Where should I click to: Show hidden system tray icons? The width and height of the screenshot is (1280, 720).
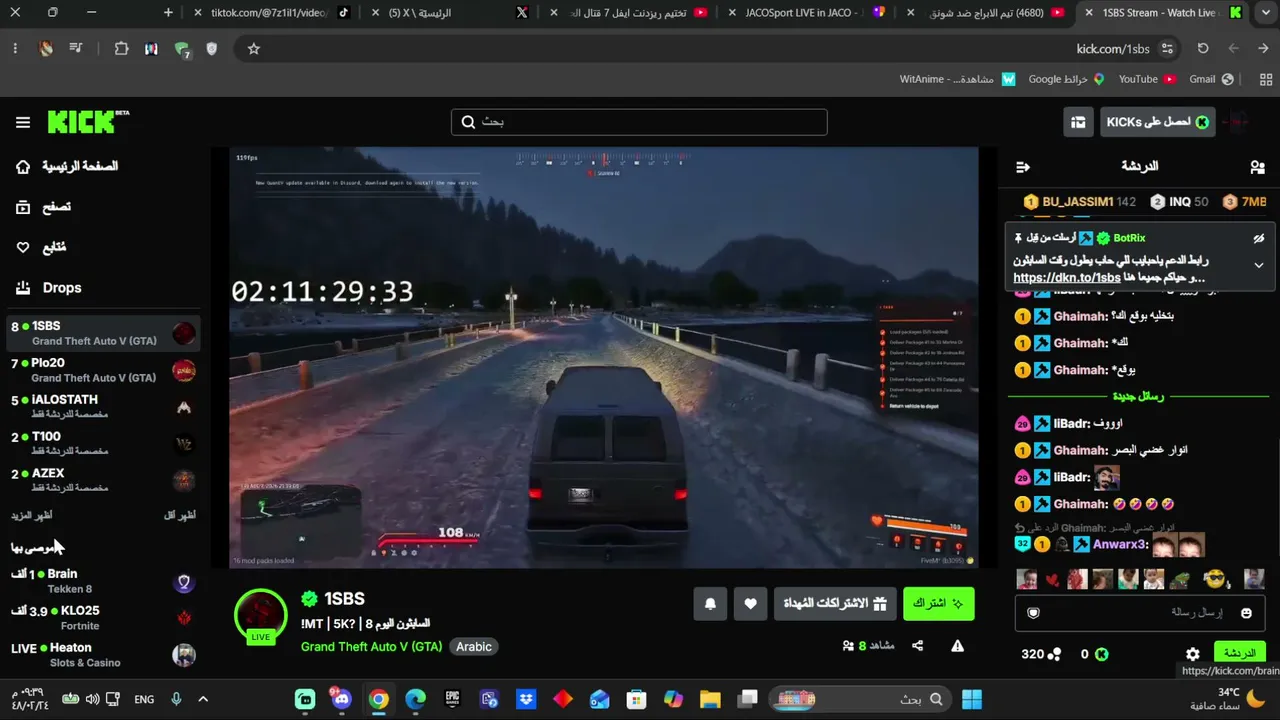point(203,699)
